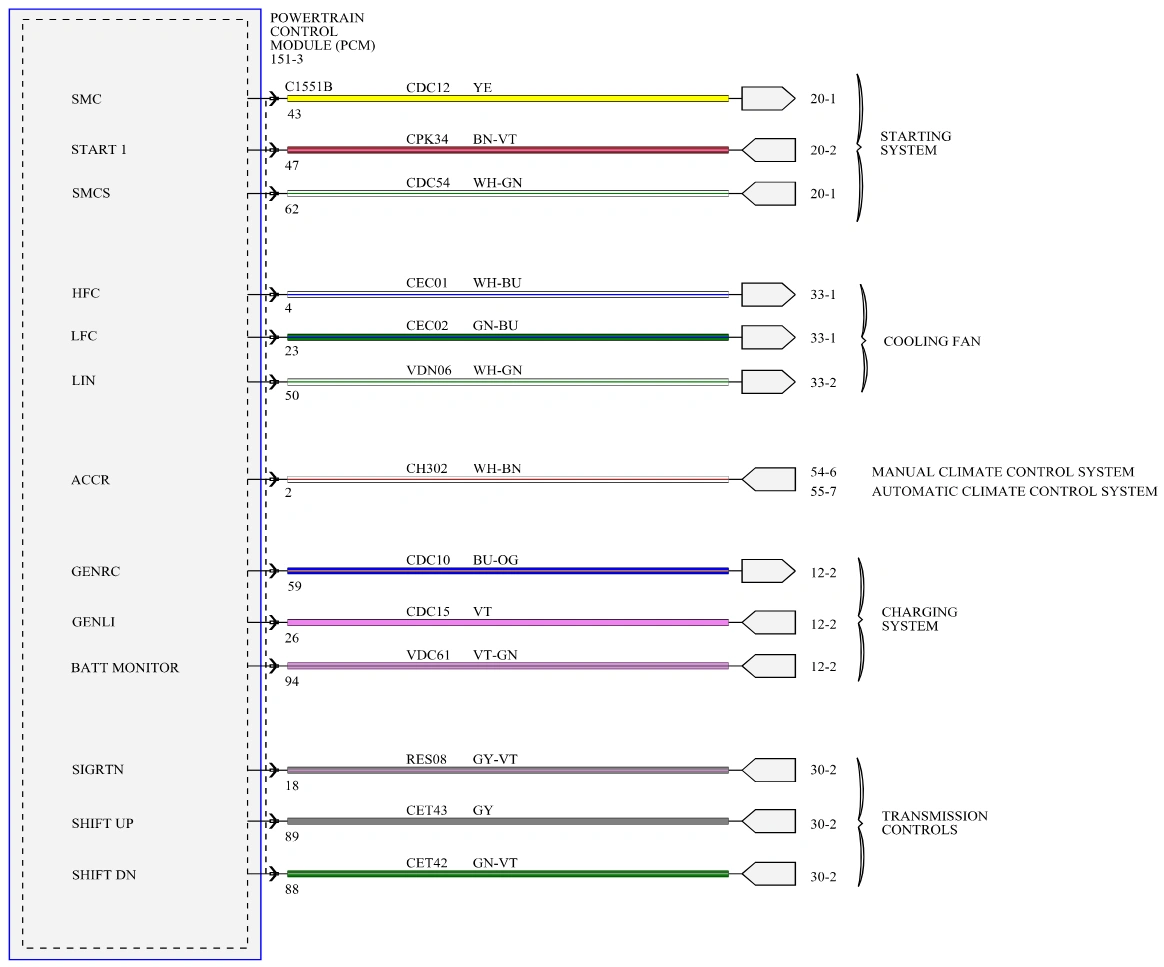
Task: Click the HFC pin label
Action: click(85, 293)
